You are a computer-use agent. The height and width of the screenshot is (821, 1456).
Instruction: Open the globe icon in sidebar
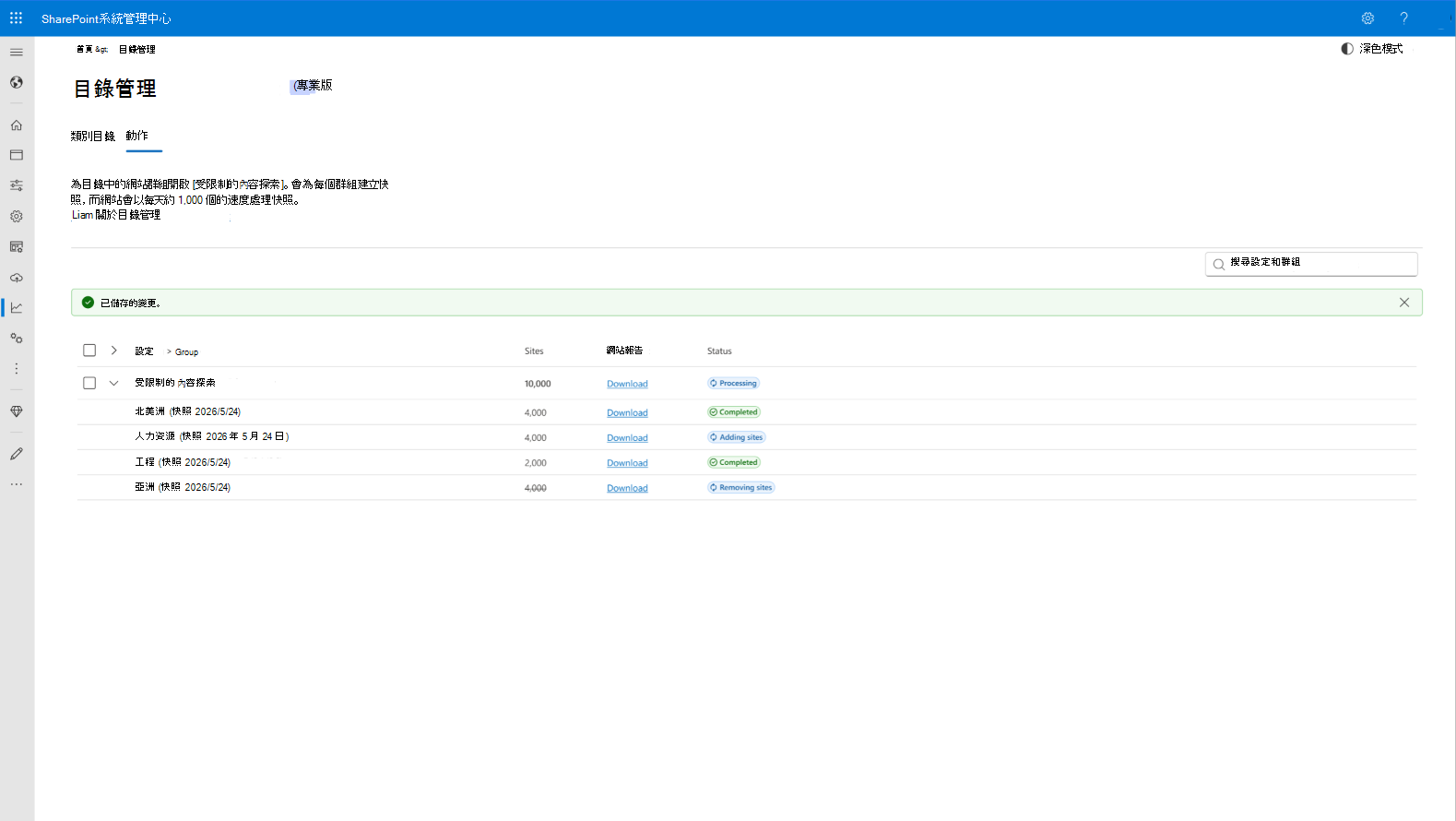17,83
